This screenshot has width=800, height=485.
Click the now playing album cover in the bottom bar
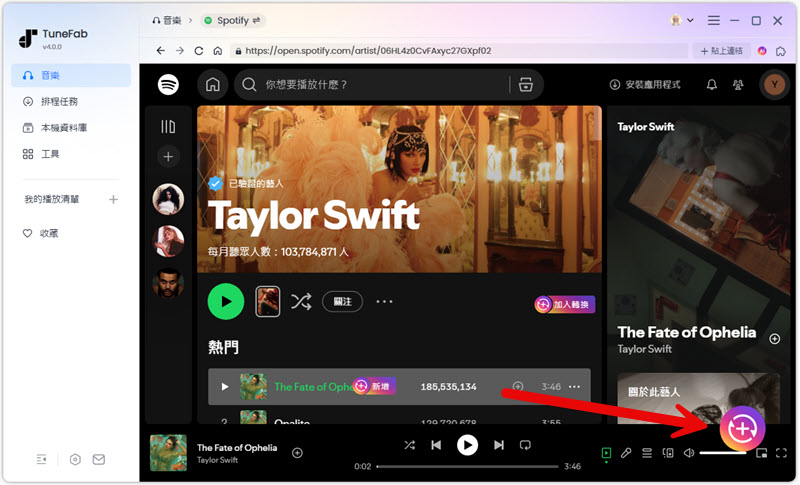click(x=168, y=453)
